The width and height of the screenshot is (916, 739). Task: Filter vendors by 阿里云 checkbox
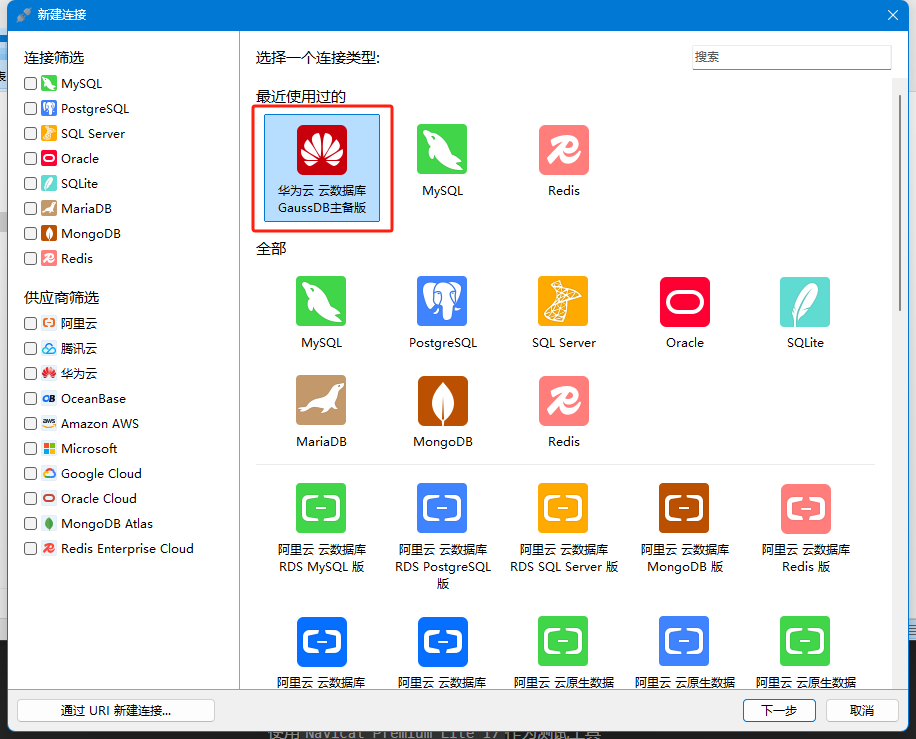pos(30,323)
